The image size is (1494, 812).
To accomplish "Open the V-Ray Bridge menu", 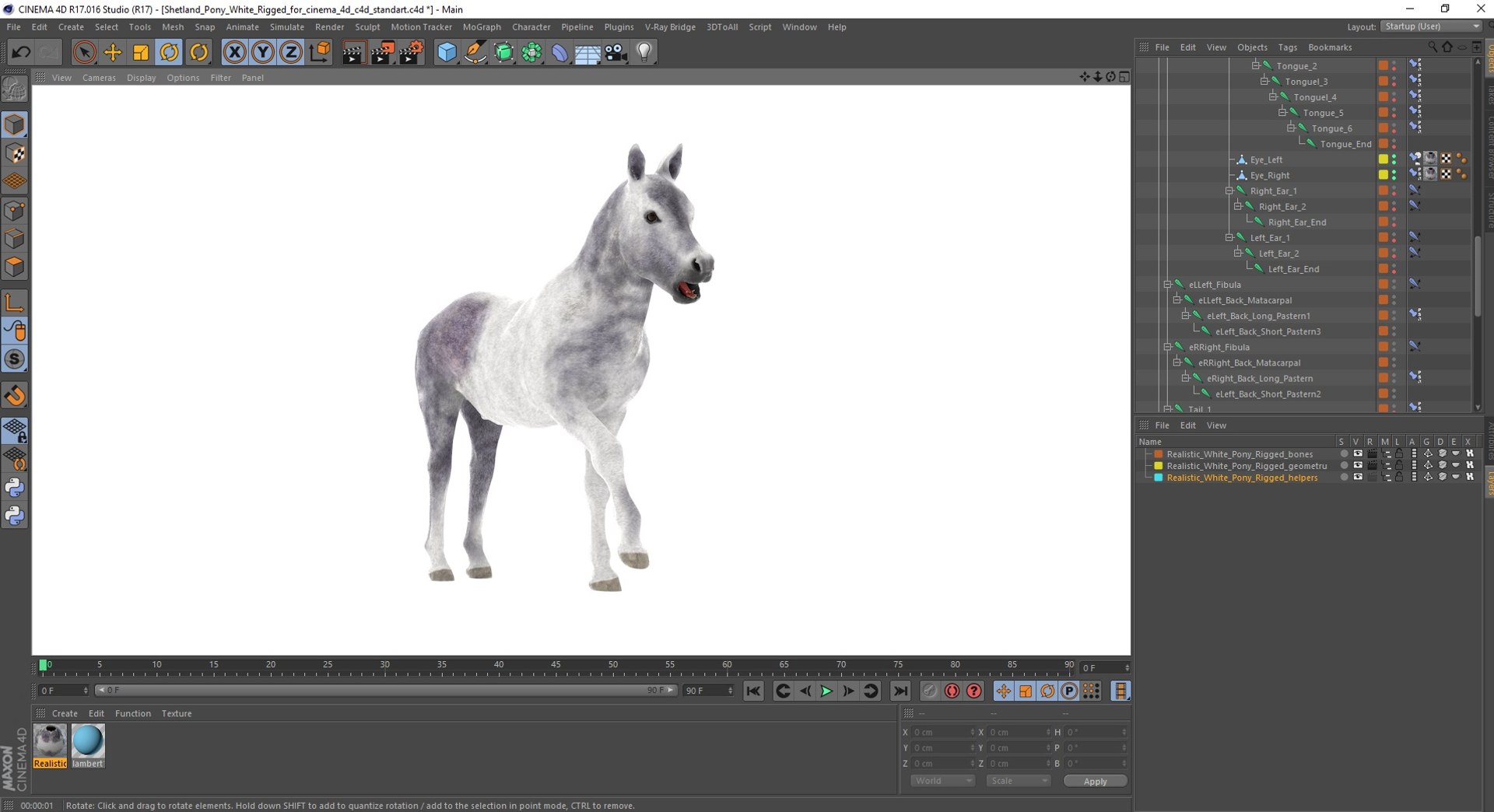I will [670, 26].
